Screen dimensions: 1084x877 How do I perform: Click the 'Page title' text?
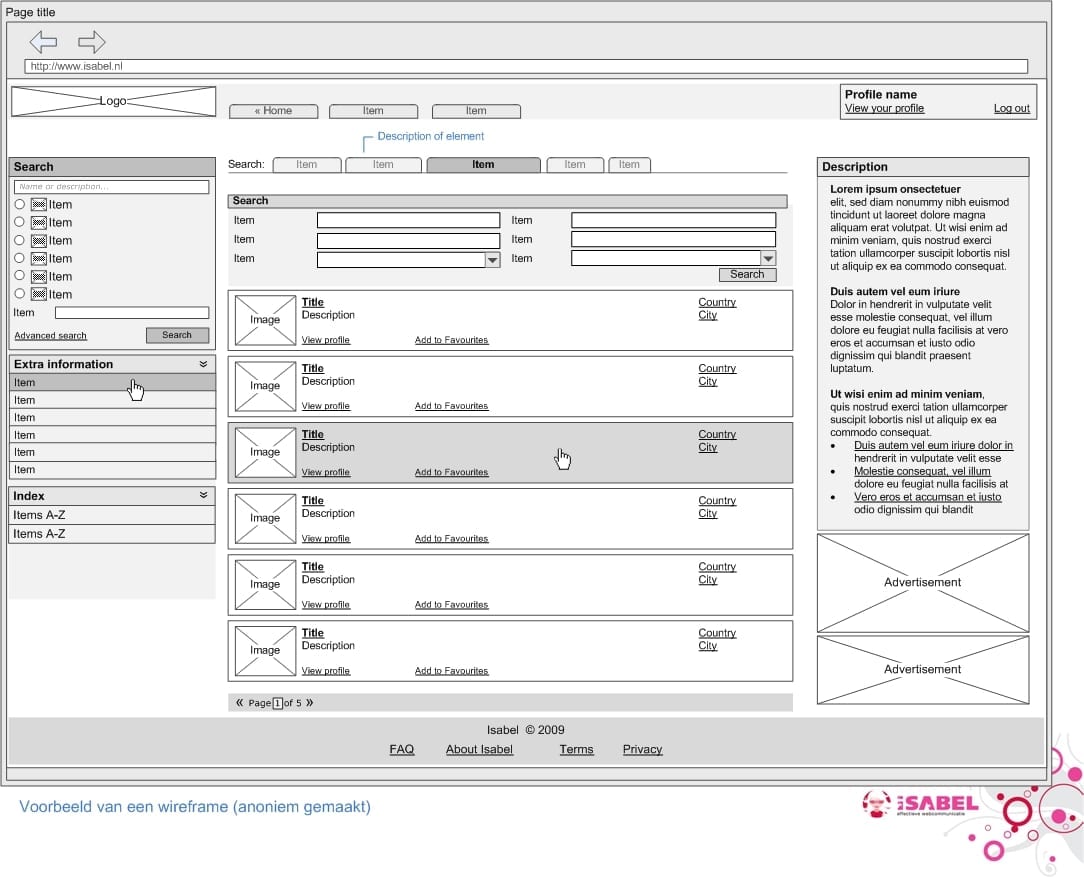[30, 12]
